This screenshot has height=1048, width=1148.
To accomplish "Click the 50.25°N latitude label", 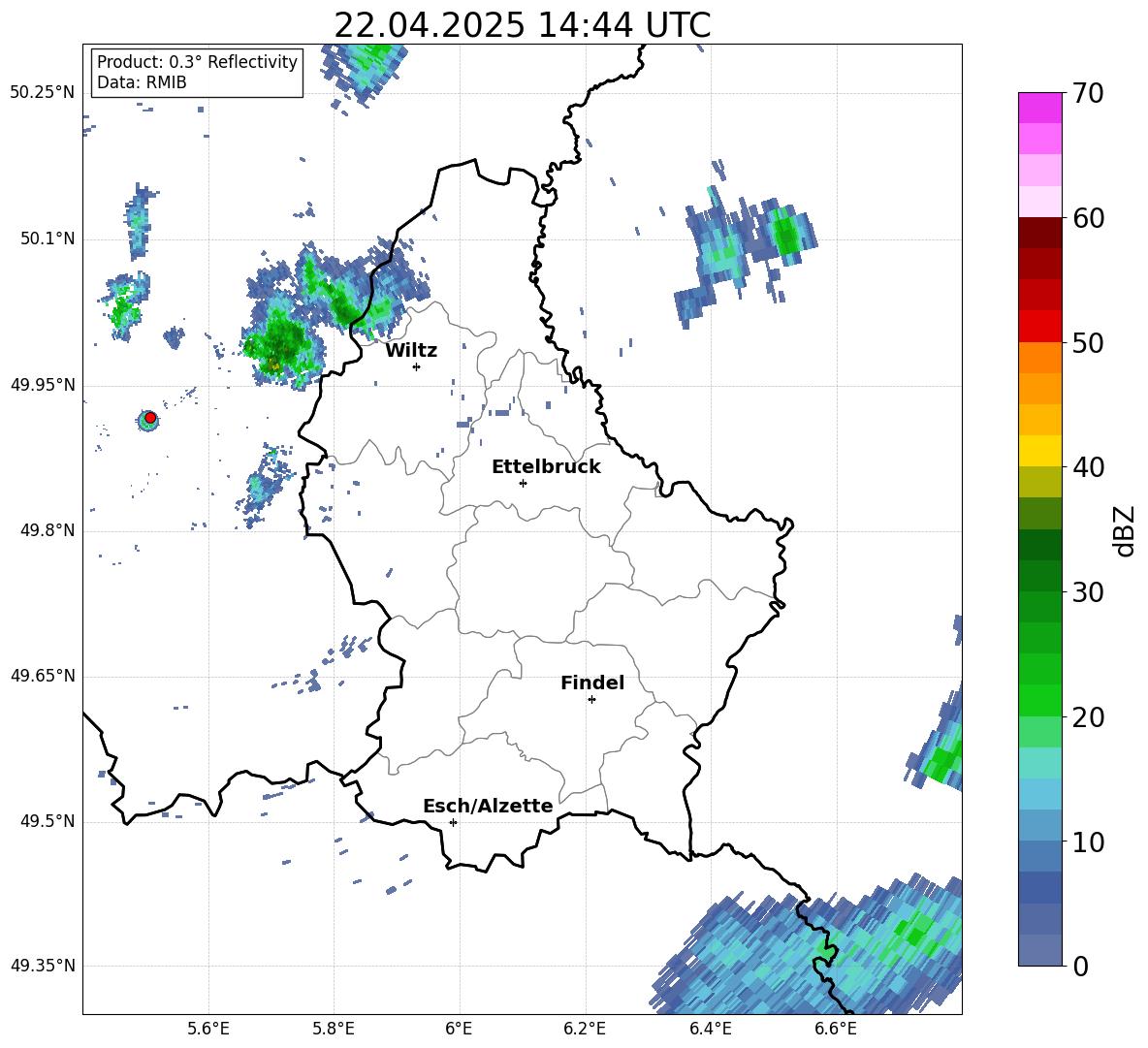I will pos(43,93).
